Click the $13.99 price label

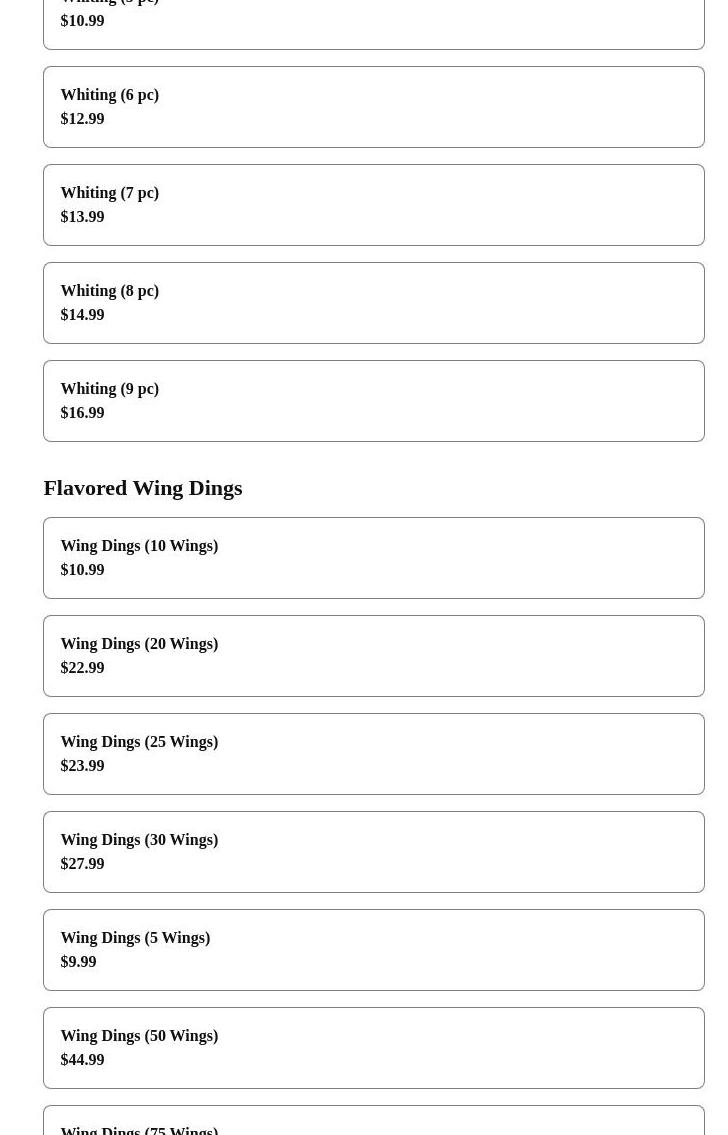(82, 216)
